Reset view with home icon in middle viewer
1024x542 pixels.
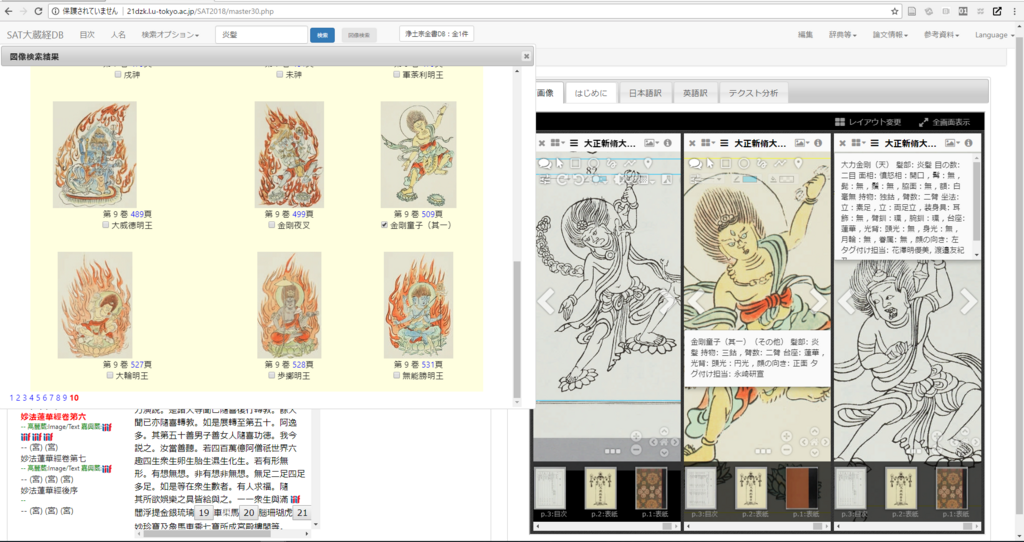pyautogui.click(x=814, y=441)
